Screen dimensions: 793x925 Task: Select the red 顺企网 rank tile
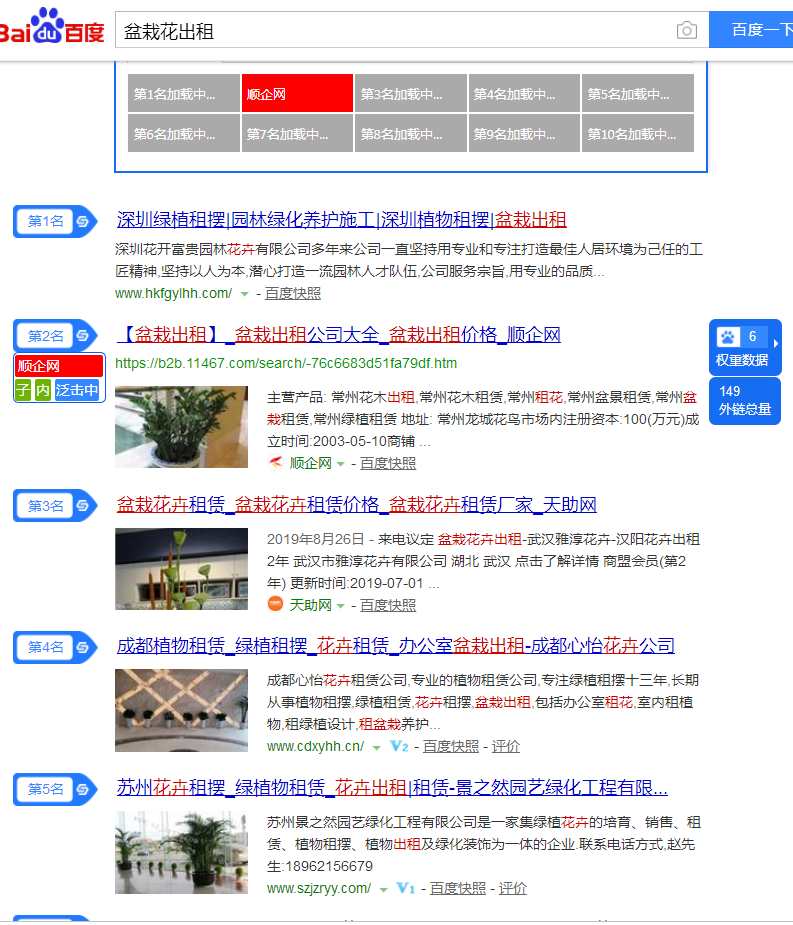pyautogui.click(x=297, y=93)
